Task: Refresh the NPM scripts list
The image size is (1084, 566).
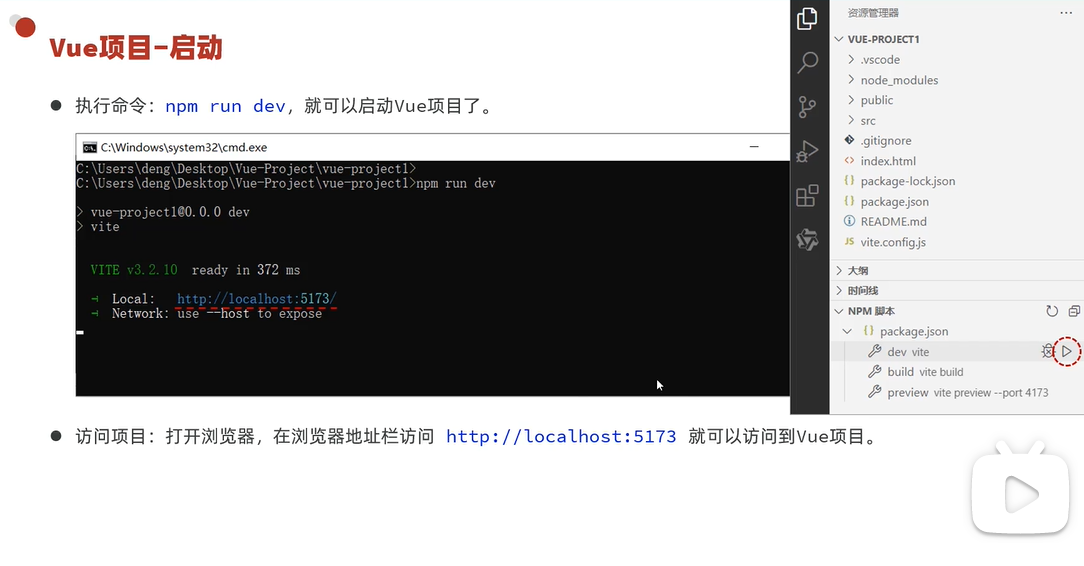Action: [x=1052, y=311]
